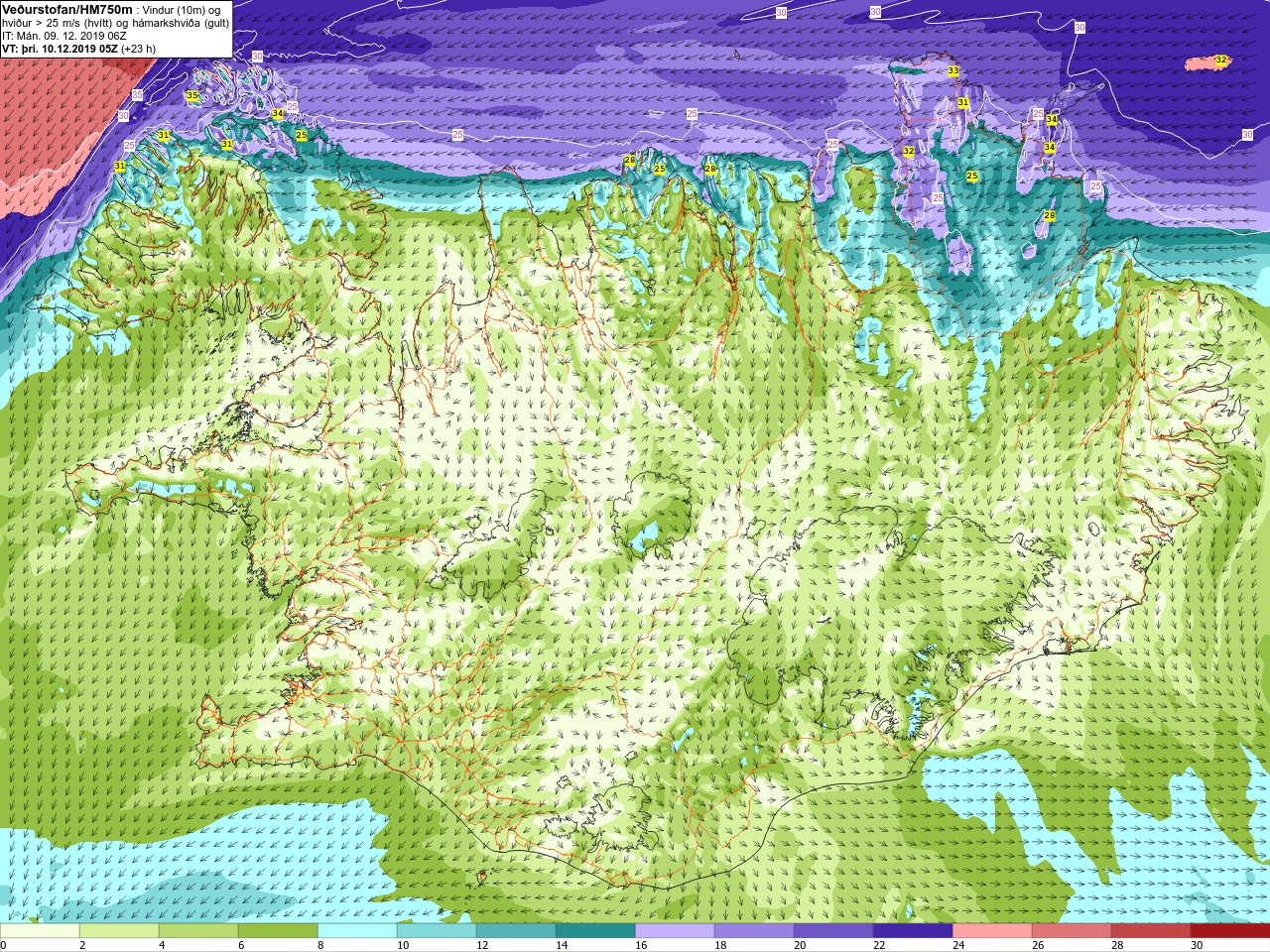1270x952 pixels.
Task: Click the yellow 32 label on the pink patch
Action: (1221, 60)
